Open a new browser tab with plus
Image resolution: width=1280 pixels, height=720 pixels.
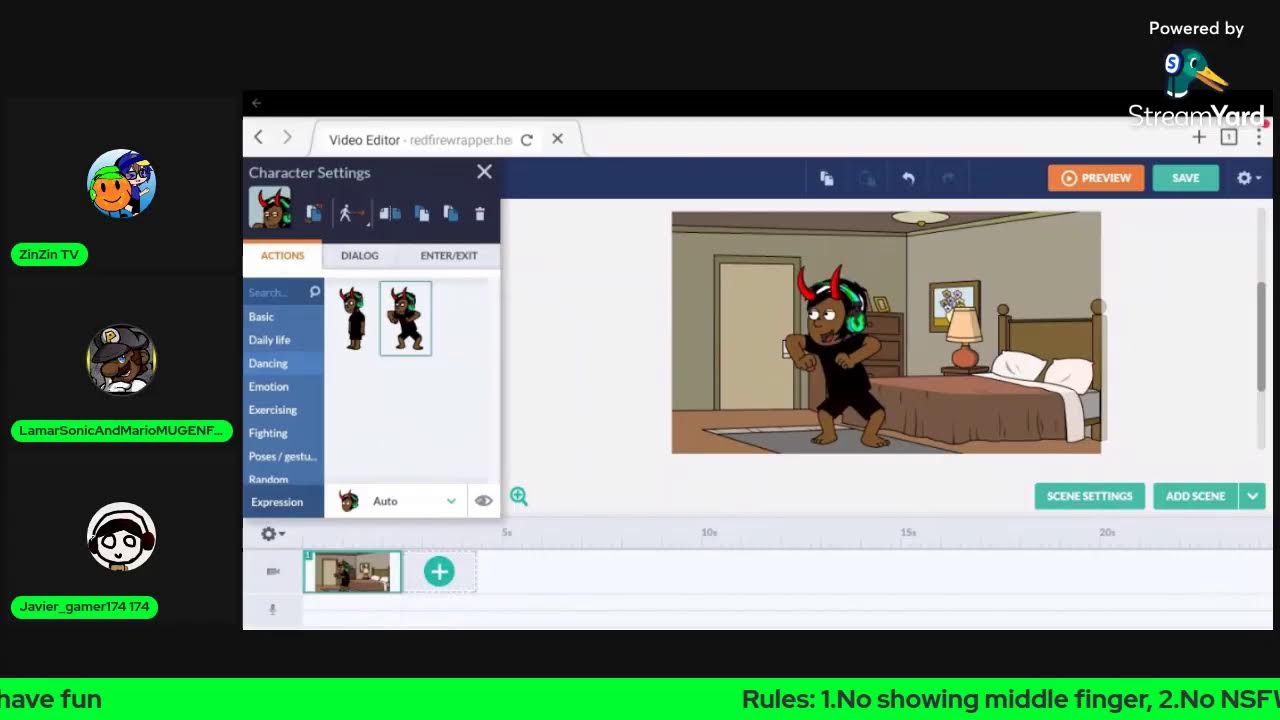[1199, 137]
